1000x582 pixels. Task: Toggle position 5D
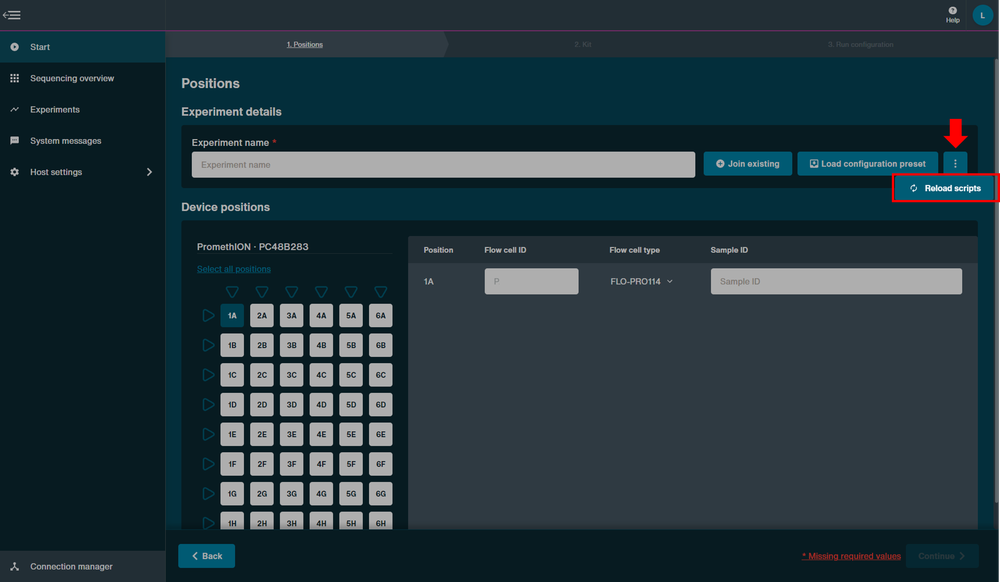click(351, 404)
